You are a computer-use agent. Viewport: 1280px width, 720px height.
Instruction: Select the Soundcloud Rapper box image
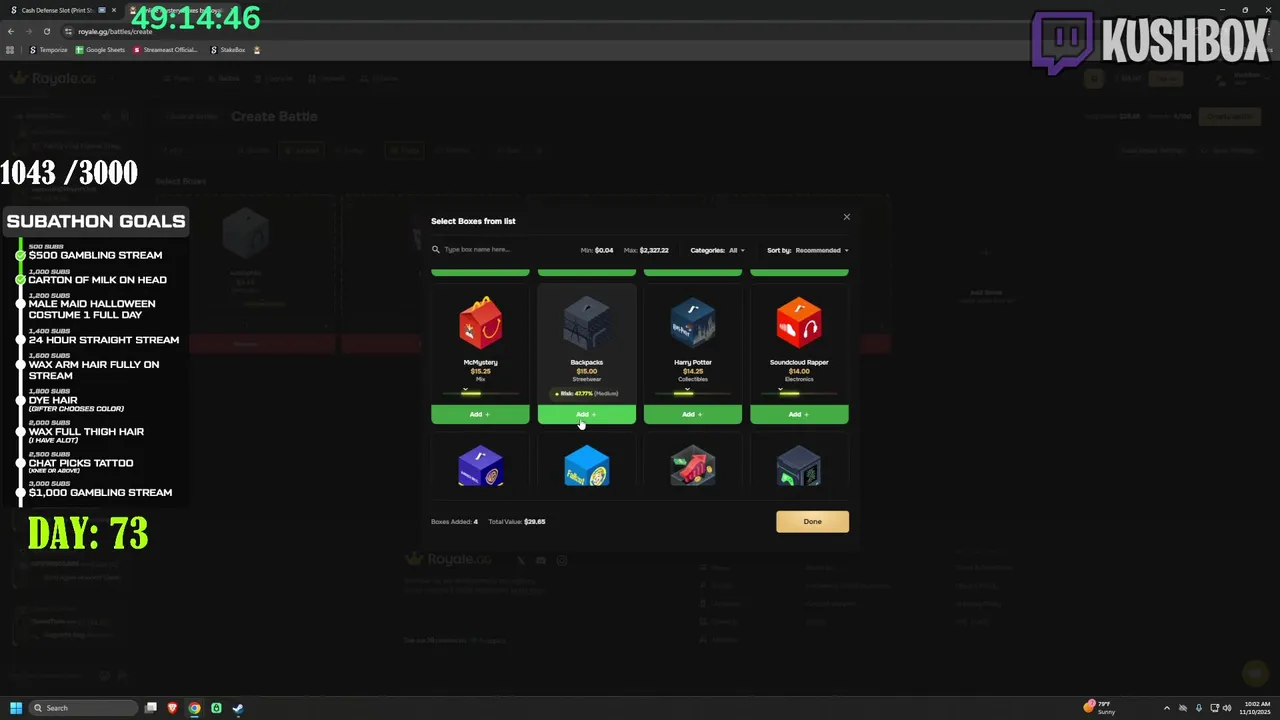coord(799,323)
